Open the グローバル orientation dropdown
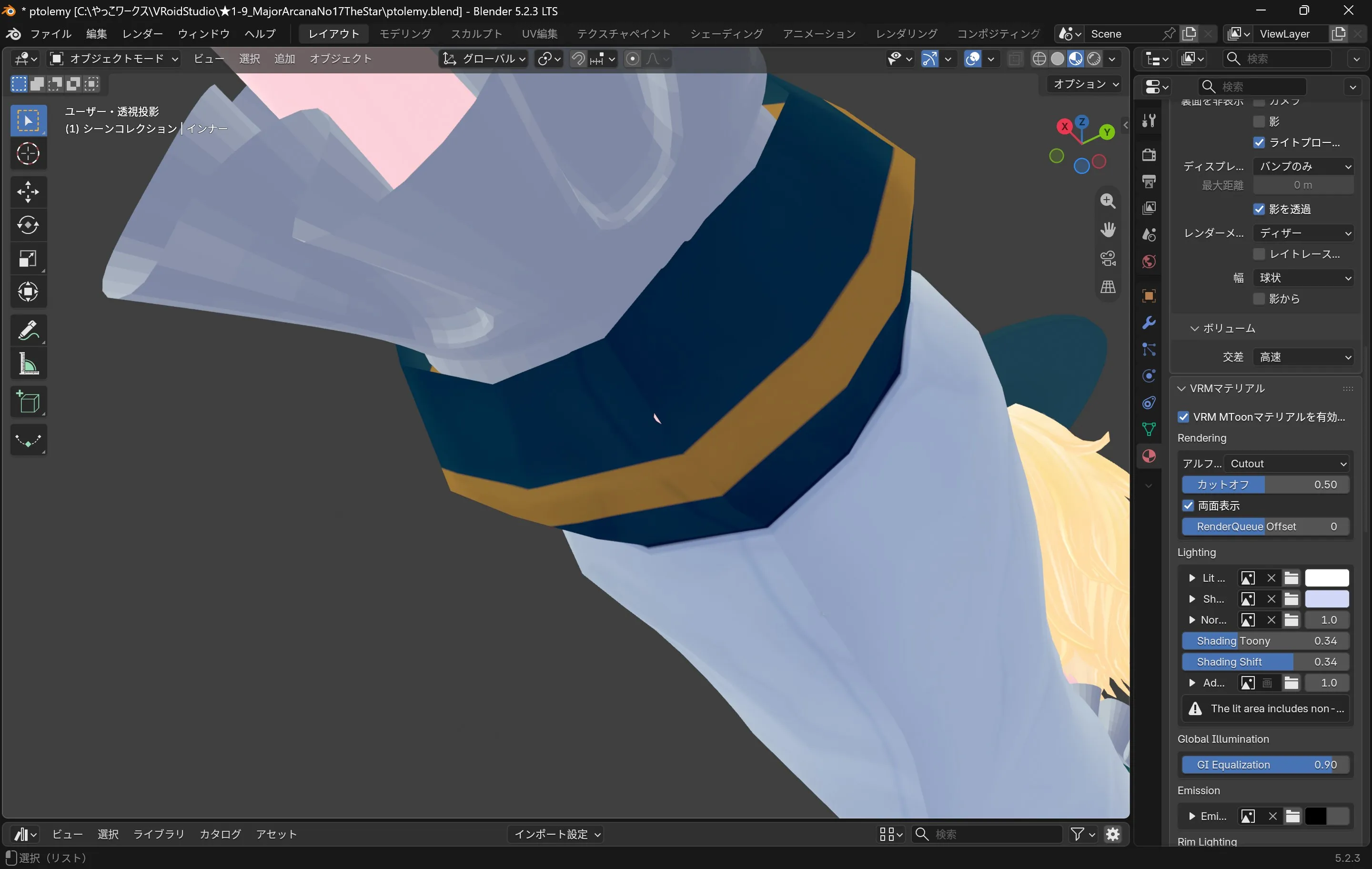This screenshot has width=1372, height=869. (484, 59)
